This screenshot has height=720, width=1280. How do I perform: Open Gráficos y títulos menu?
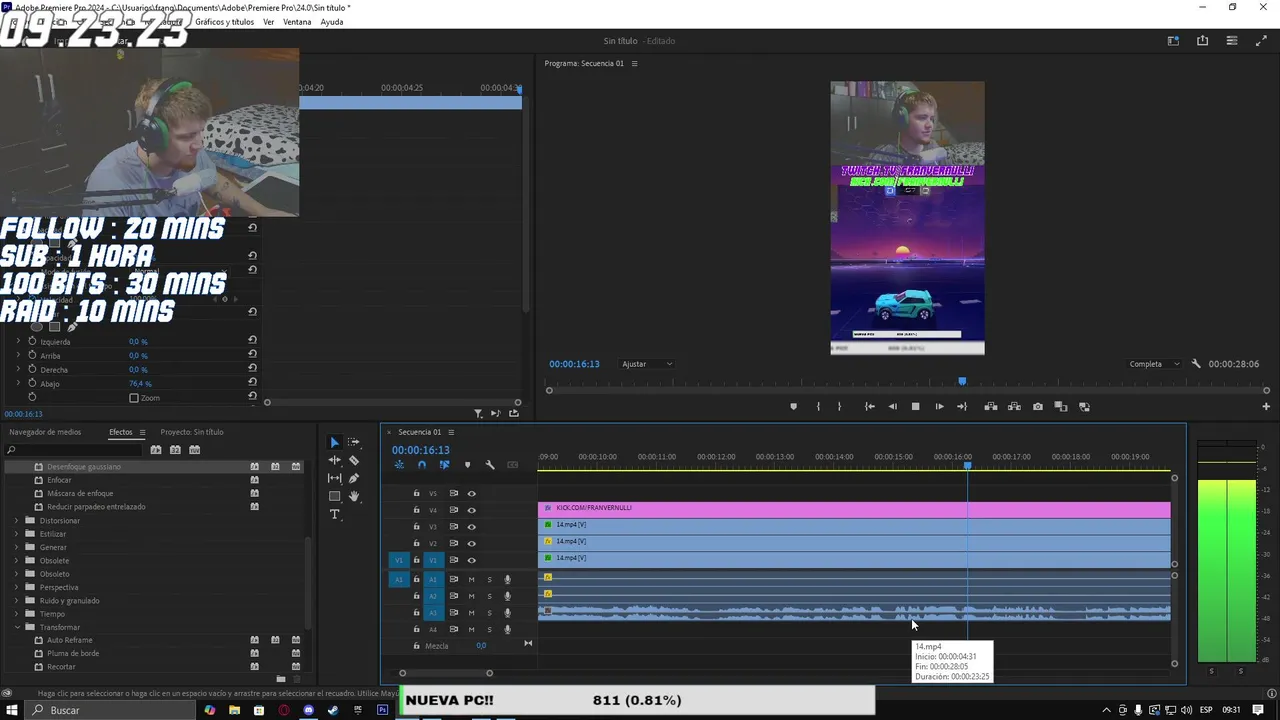pyautogui.click(x=224, y=22)
